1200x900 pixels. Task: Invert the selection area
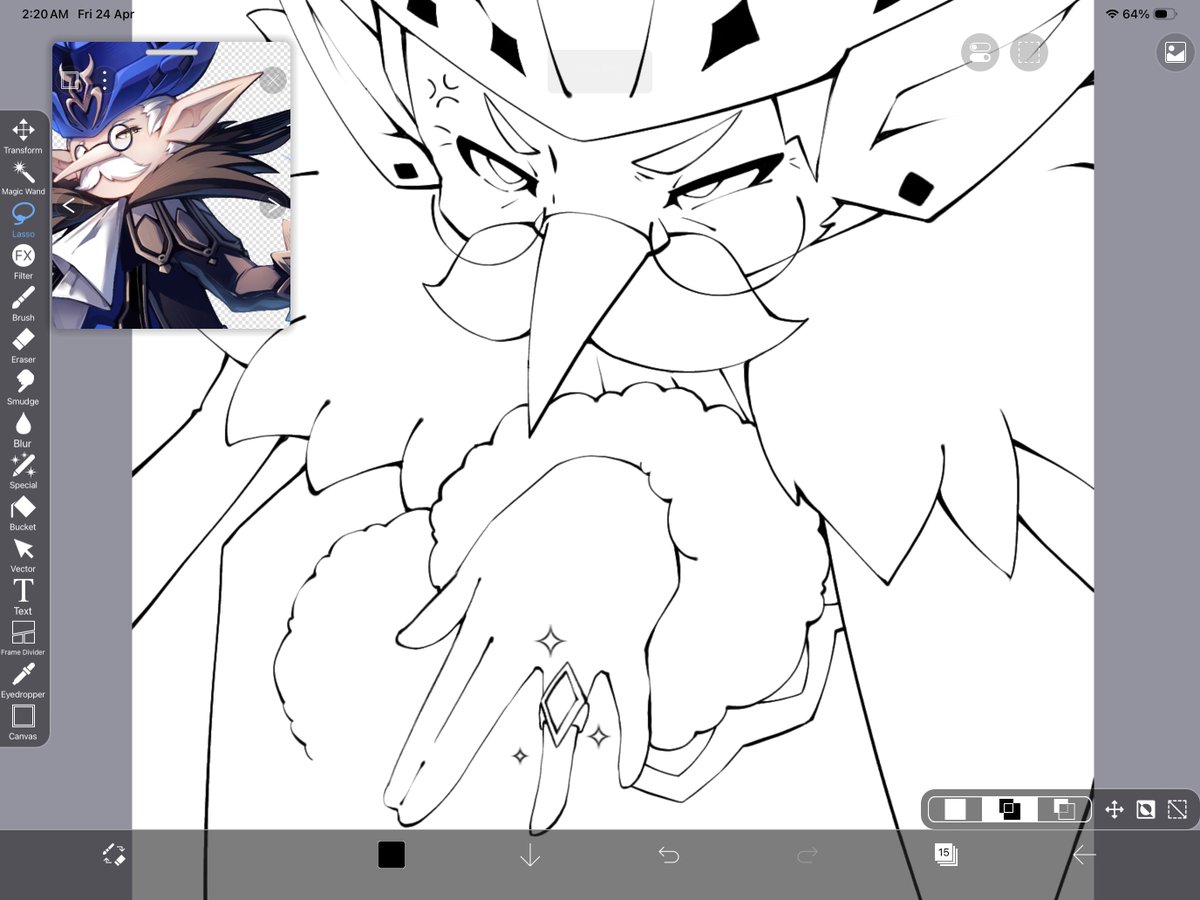[1146, 810]
